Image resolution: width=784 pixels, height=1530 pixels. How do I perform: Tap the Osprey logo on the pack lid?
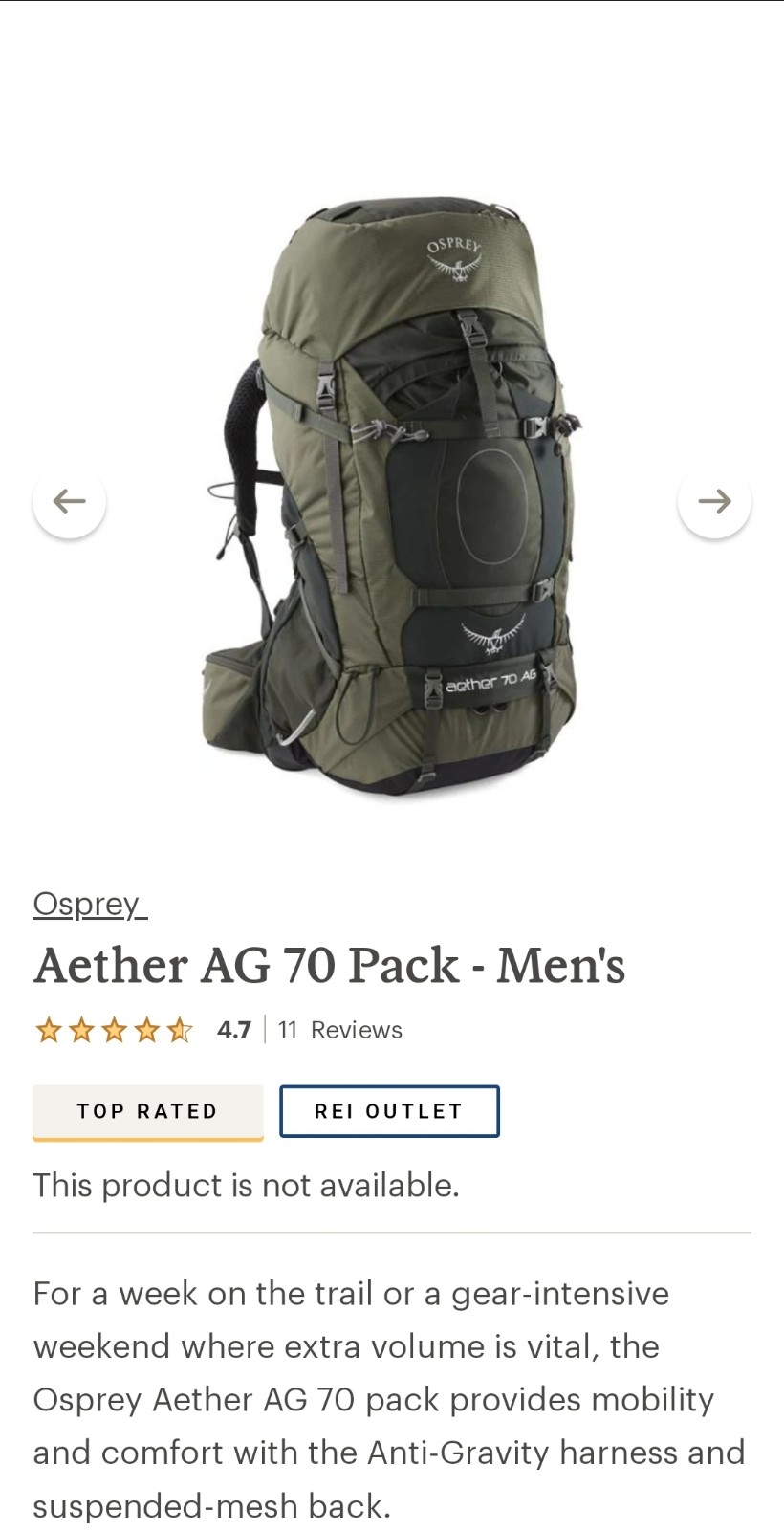click(455, 259)
